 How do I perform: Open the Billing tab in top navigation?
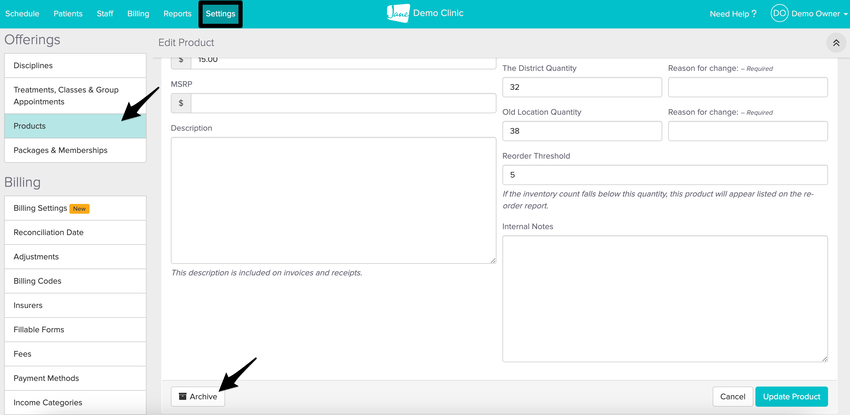pos(138,14)
